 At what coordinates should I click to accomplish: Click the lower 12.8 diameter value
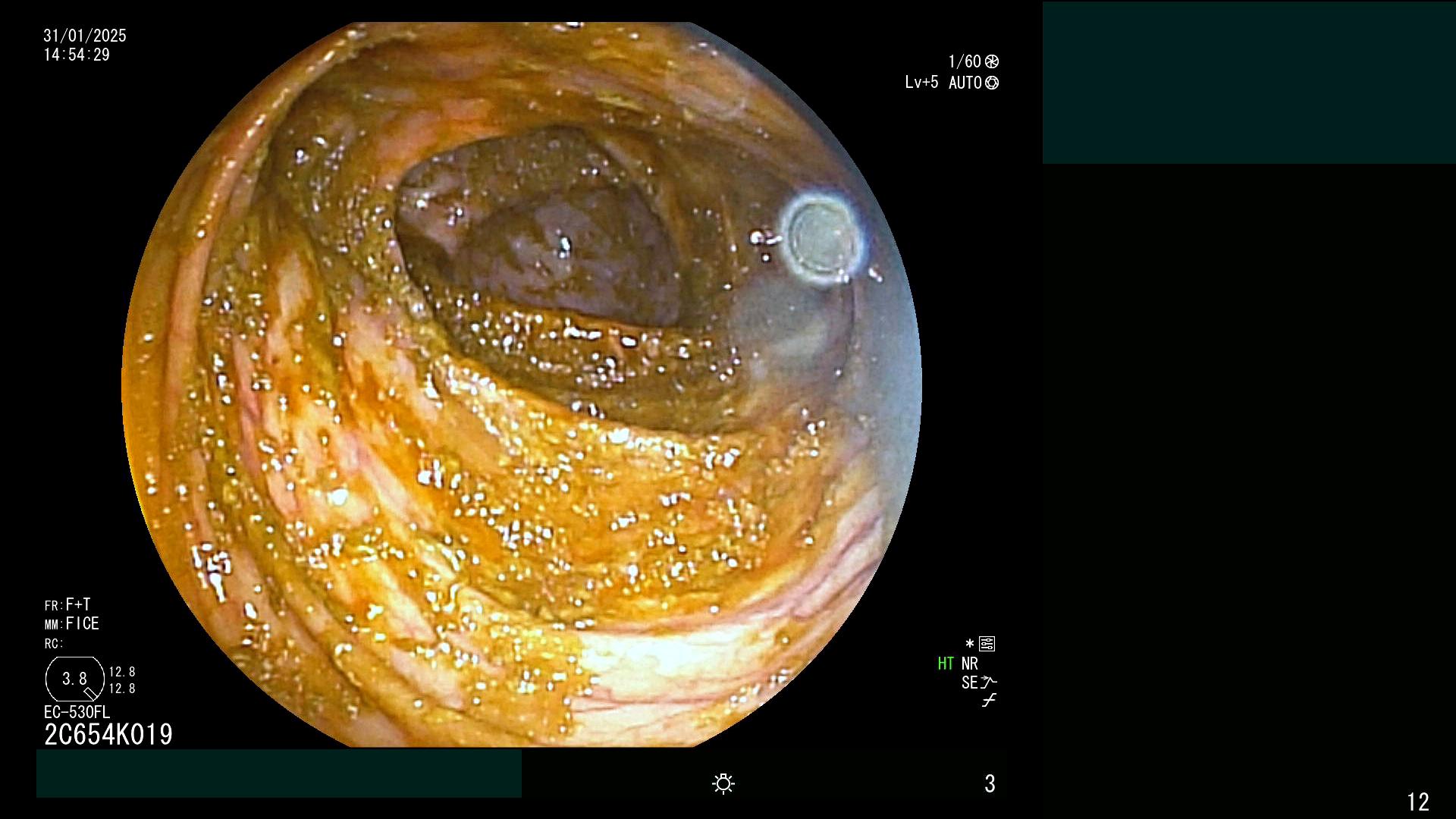pyautogui.click(x=122, y=689)
